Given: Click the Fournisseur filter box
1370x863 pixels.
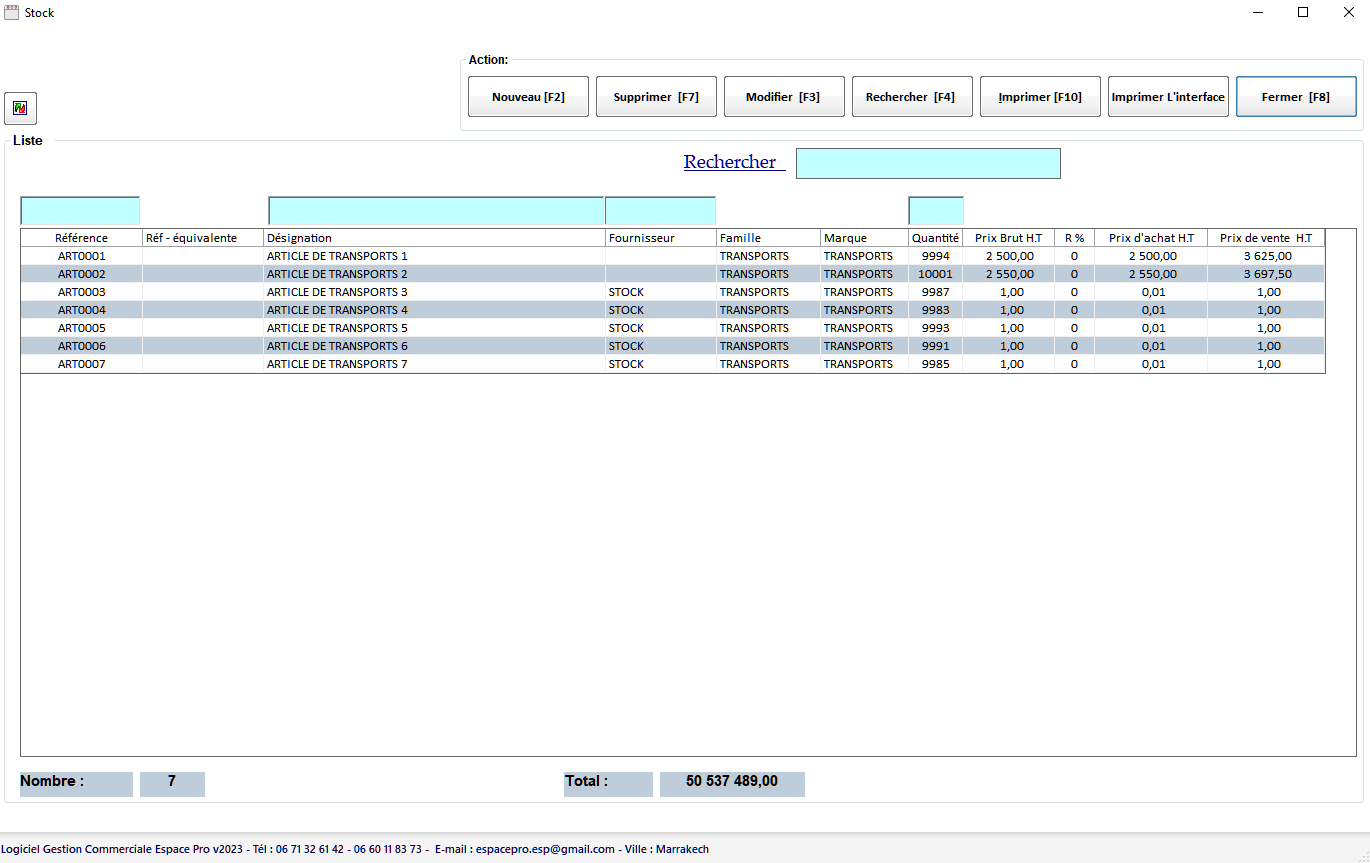Looking at the screenshot, I should coord(660,211).
